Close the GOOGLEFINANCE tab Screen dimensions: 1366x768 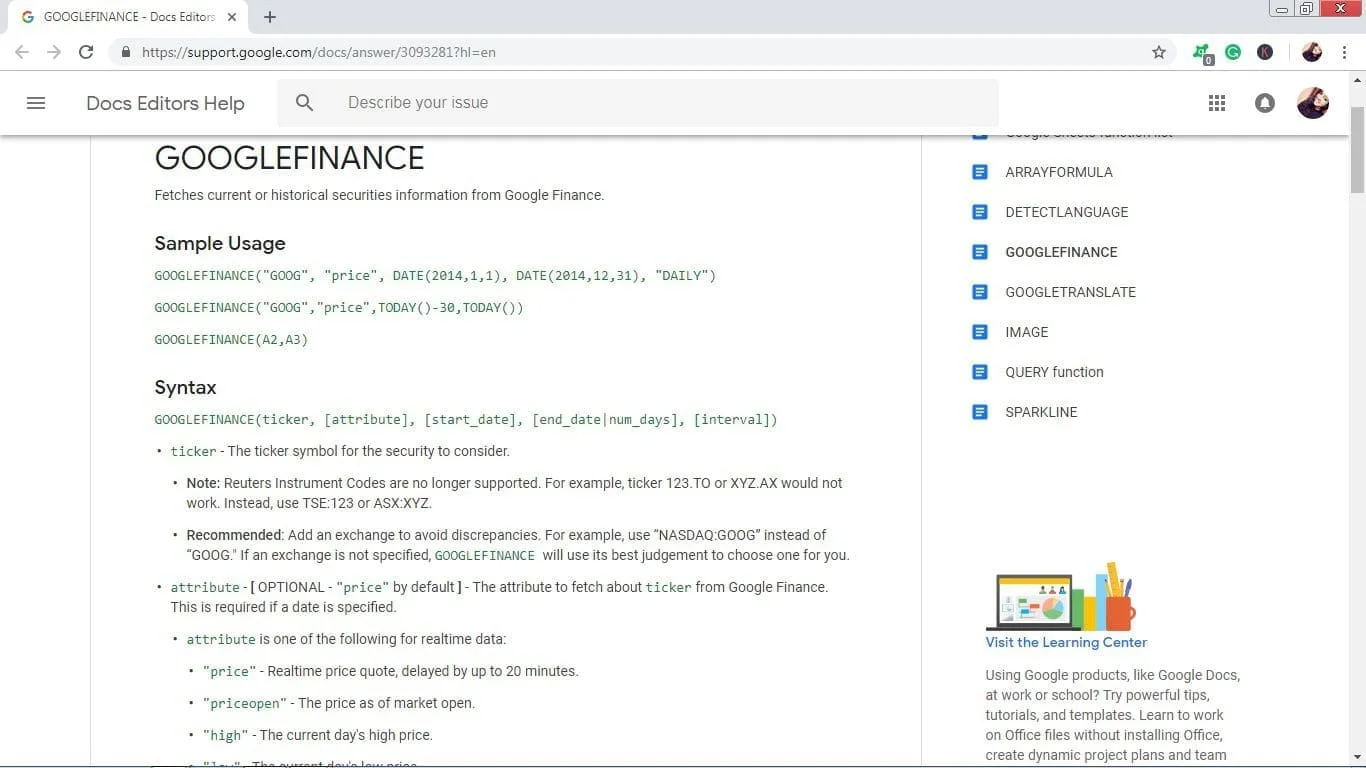point(233,17)
